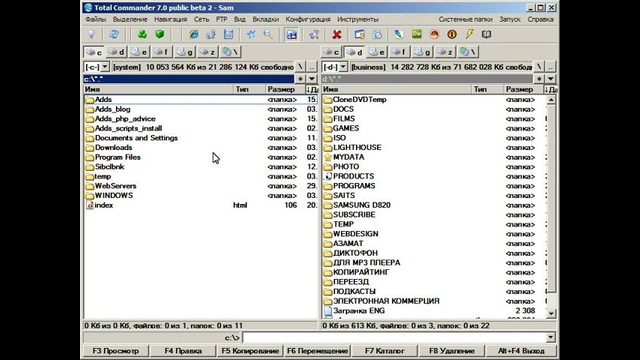Viewport: 640px width, 360px height.
Task: Open right panel directory history arrow
Action: click(x=550, y=79)
